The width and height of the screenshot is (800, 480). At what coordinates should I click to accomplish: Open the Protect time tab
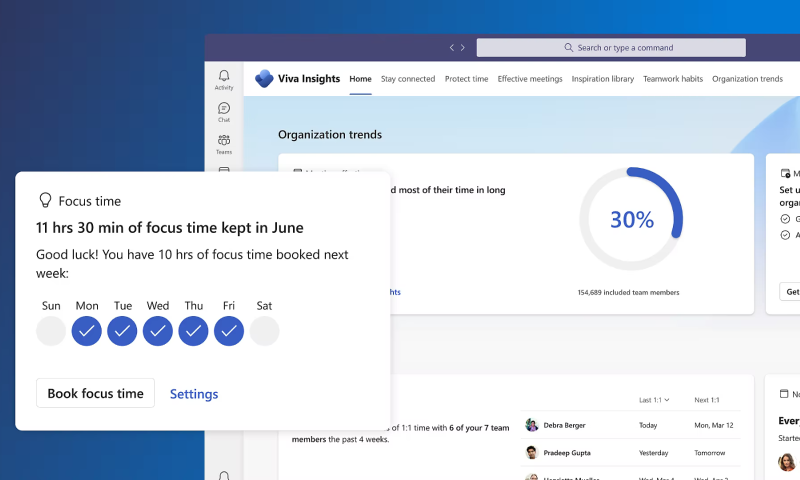466,79
